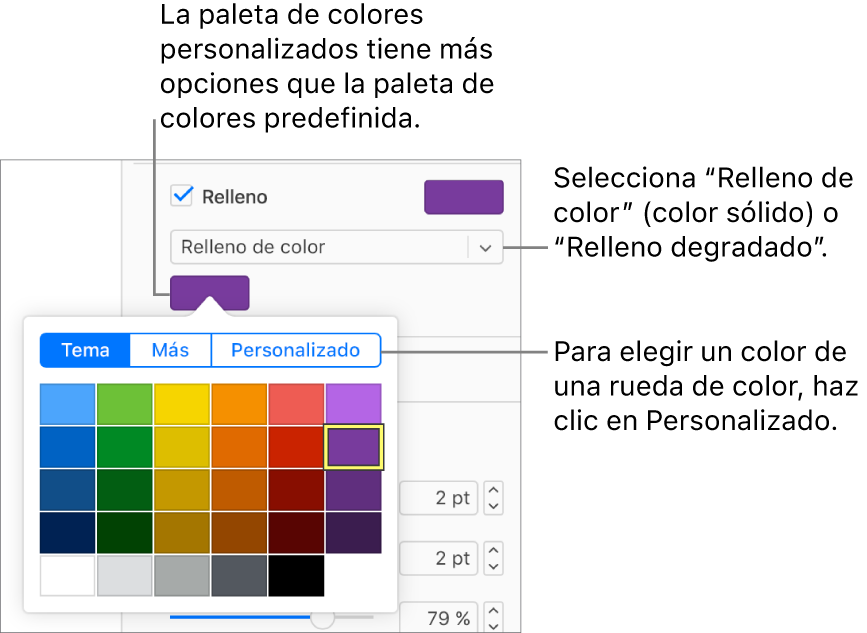Open the Relleno de color dropdown

click(336, 247)
